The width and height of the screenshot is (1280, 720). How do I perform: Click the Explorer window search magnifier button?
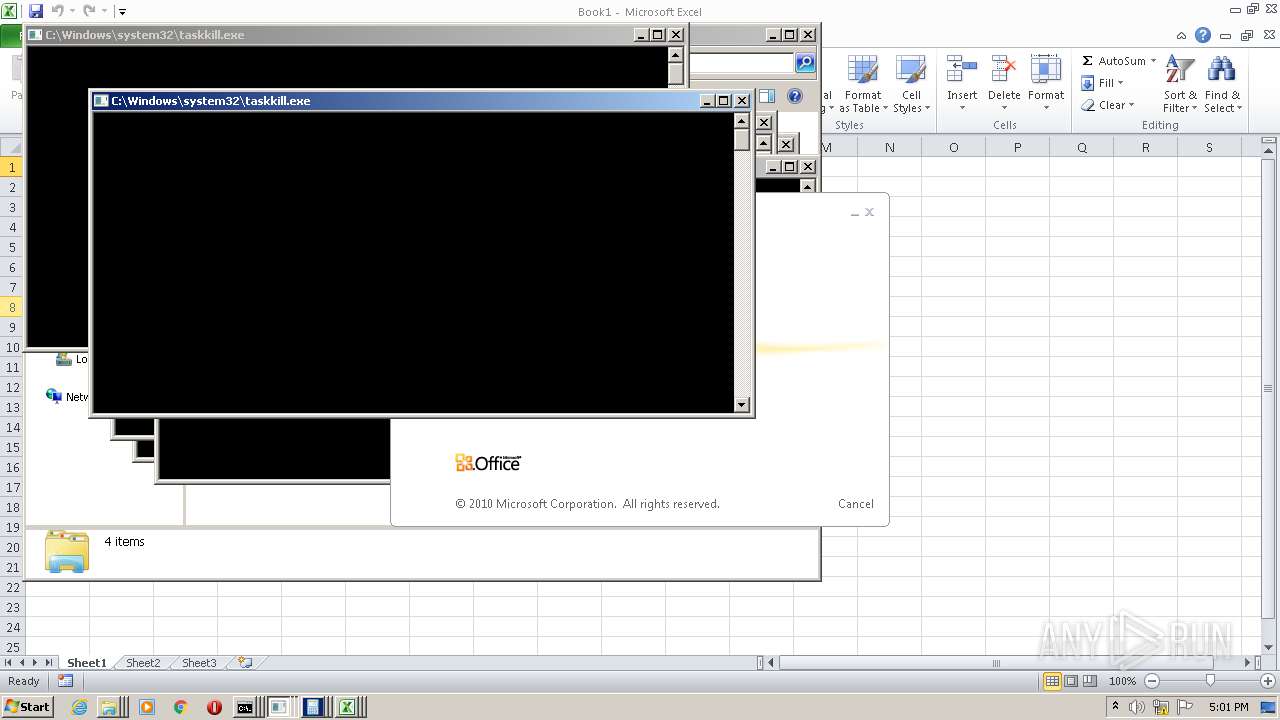[805, 63]
